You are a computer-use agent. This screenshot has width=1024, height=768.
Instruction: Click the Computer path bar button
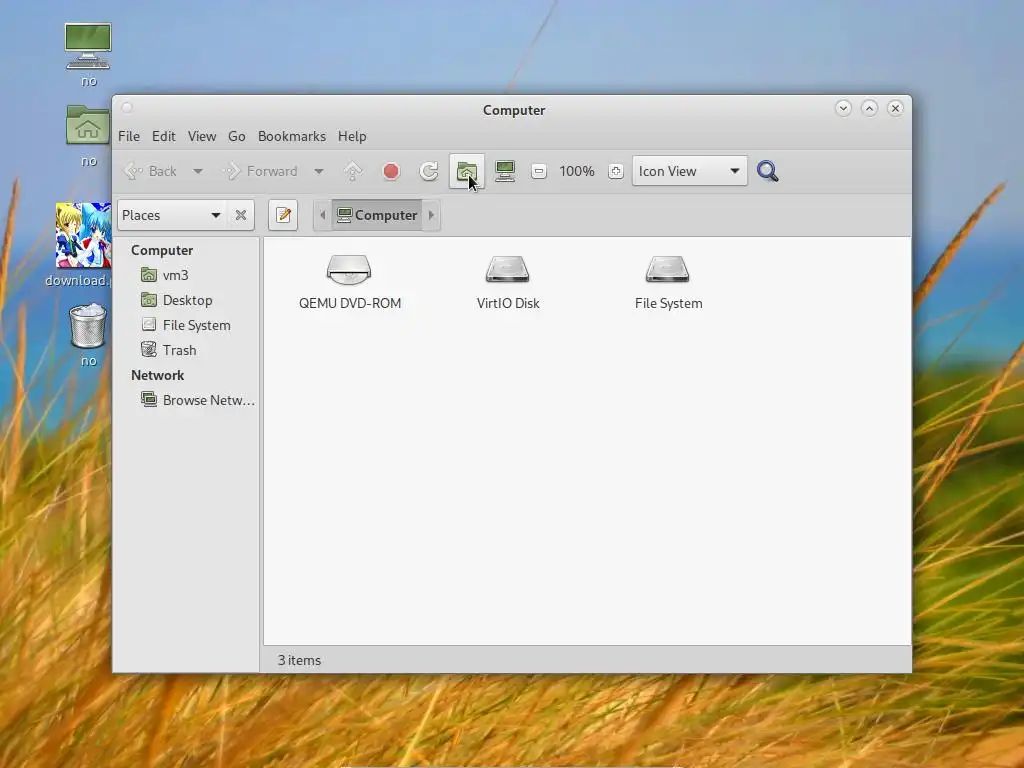point(377,215)
